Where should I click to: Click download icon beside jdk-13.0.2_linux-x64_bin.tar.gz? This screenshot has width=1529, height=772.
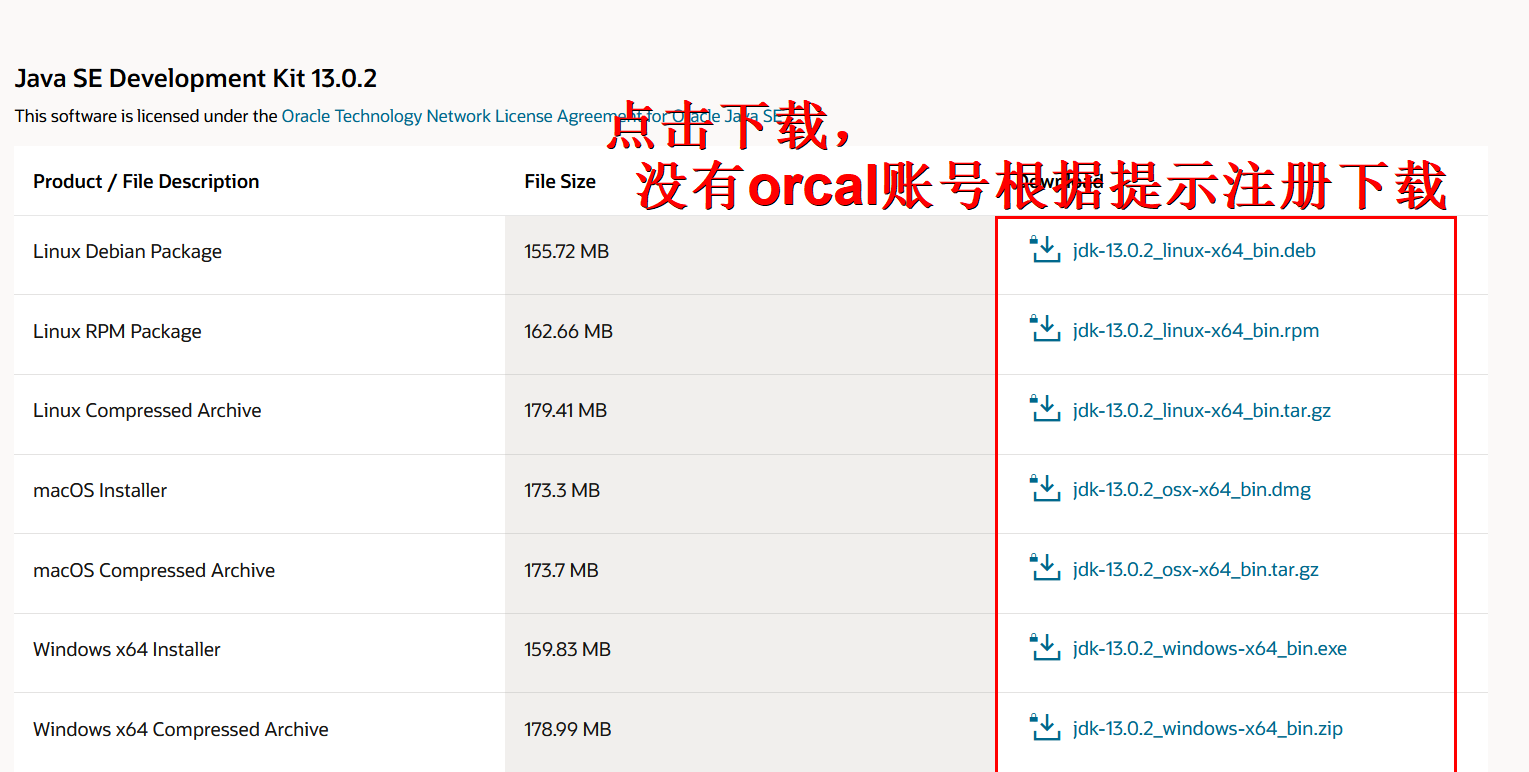(x=1045, y=408)
